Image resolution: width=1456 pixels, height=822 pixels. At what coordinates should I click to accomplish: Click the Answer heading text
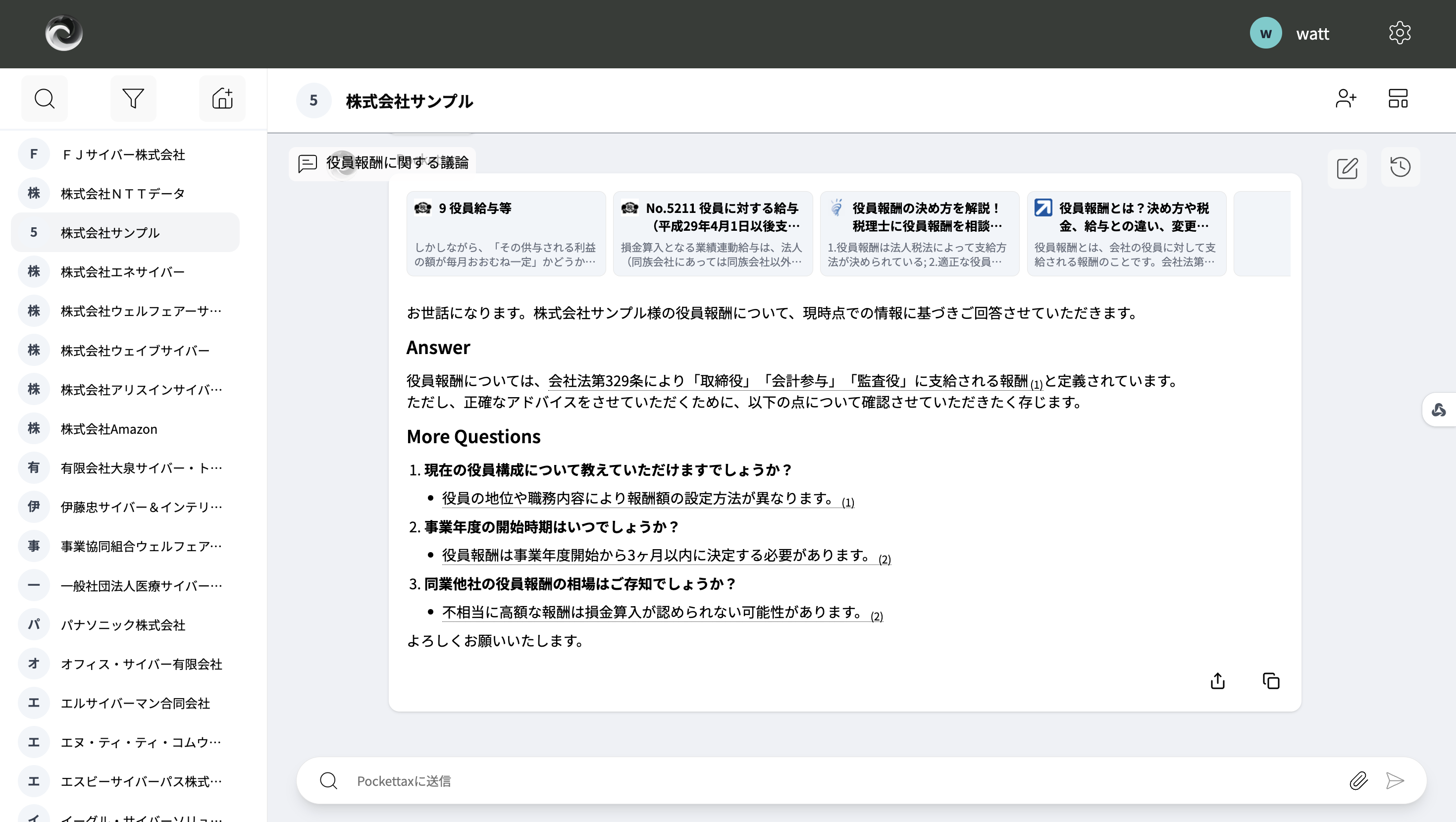coord(438,348)
